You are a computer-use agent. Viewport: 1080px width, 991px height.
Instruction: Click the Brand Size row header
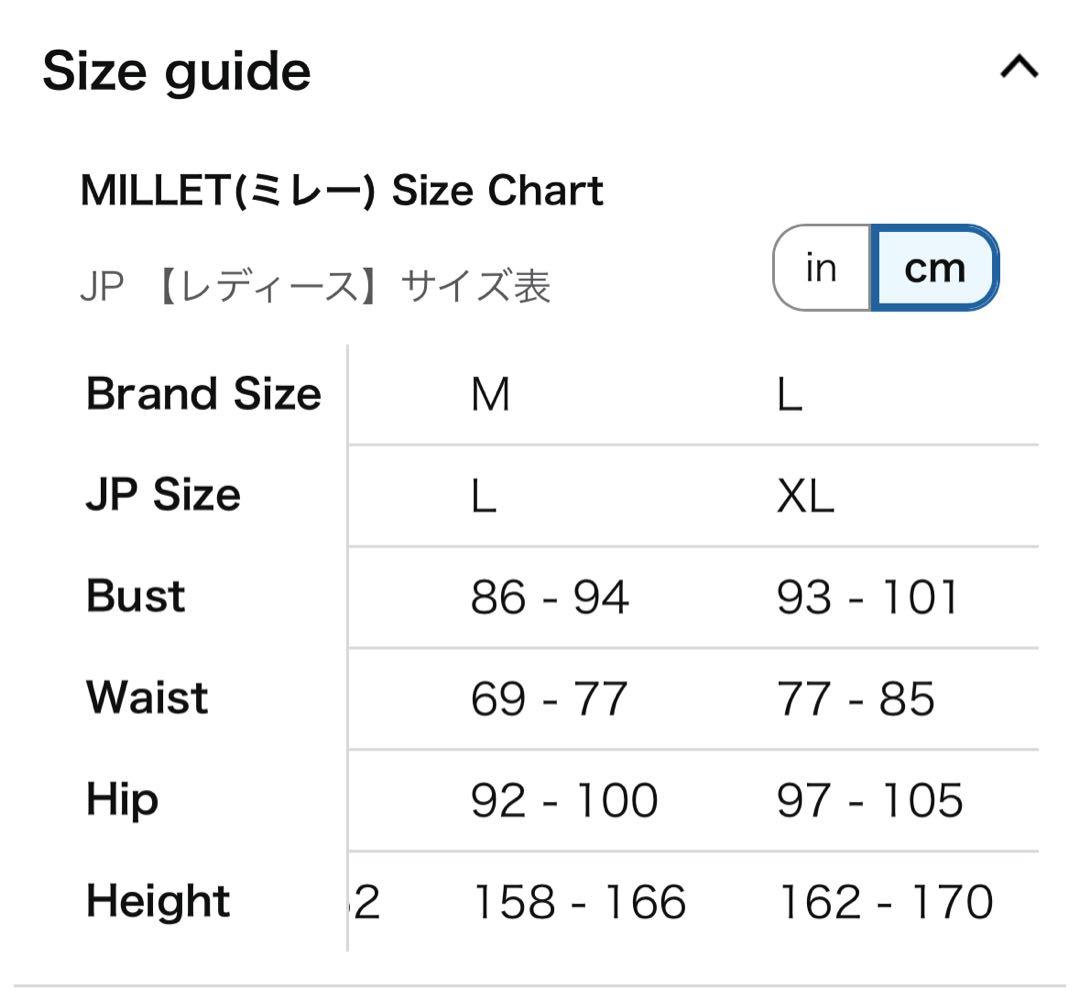[204, 394]
